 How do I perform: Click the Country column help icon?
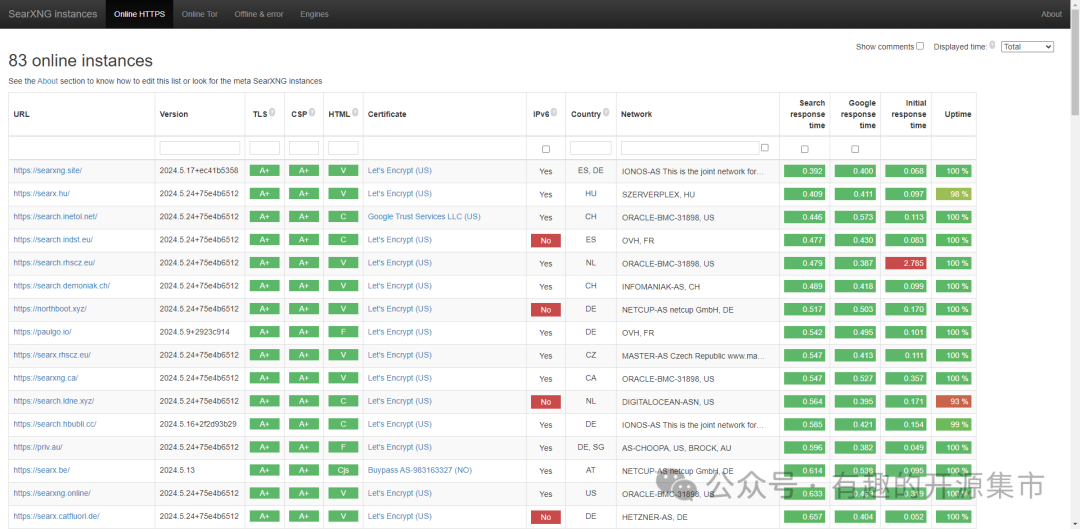pyautogui.click(x=608, y=112)
